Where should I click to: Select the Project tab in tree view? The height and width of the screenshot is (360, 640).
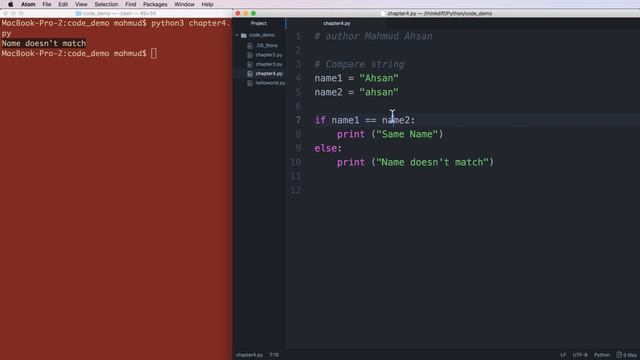(x=259, y=23)
